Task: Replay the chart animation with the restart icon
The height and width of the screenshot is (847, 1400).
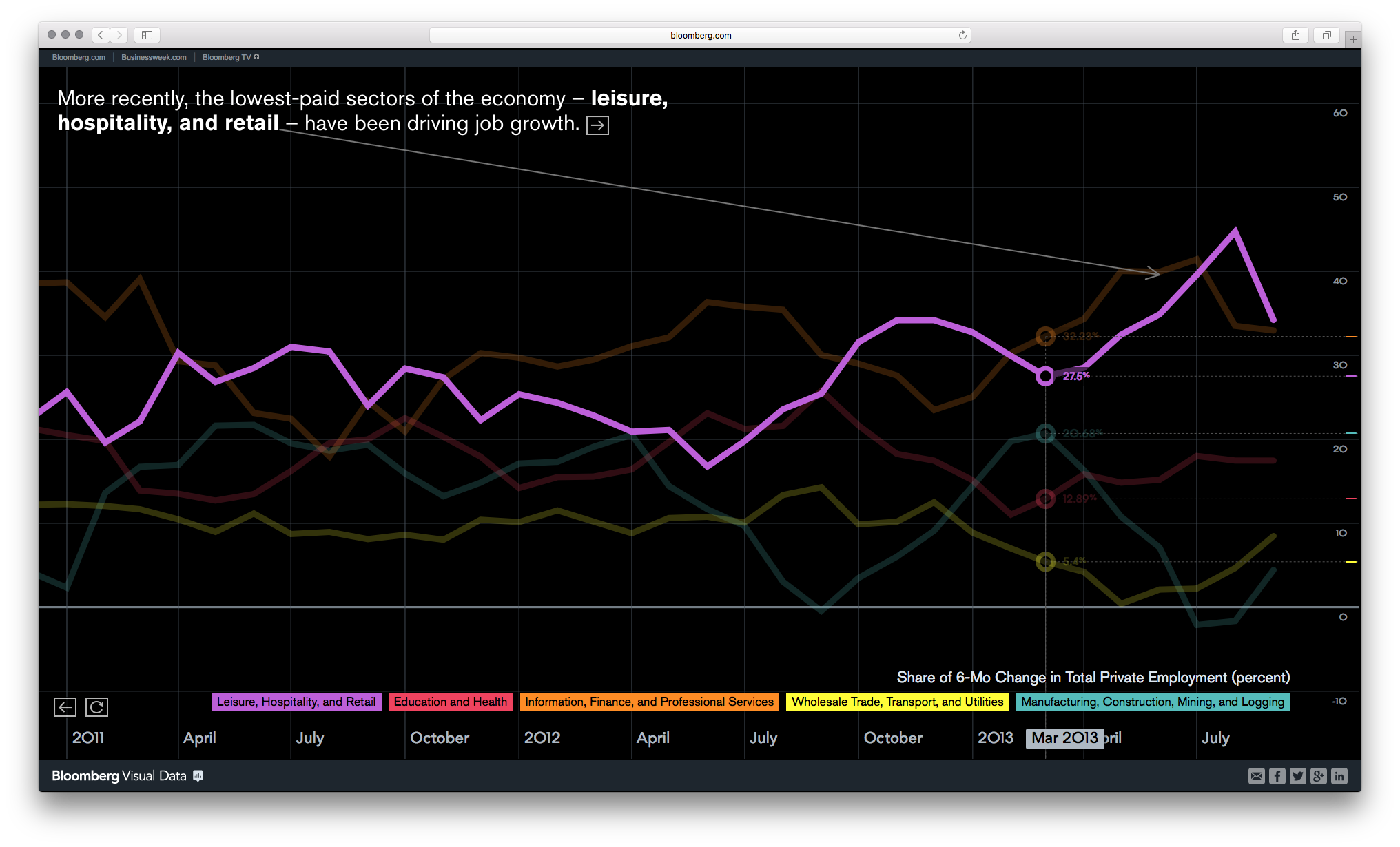Action: [x=96, y=707]
